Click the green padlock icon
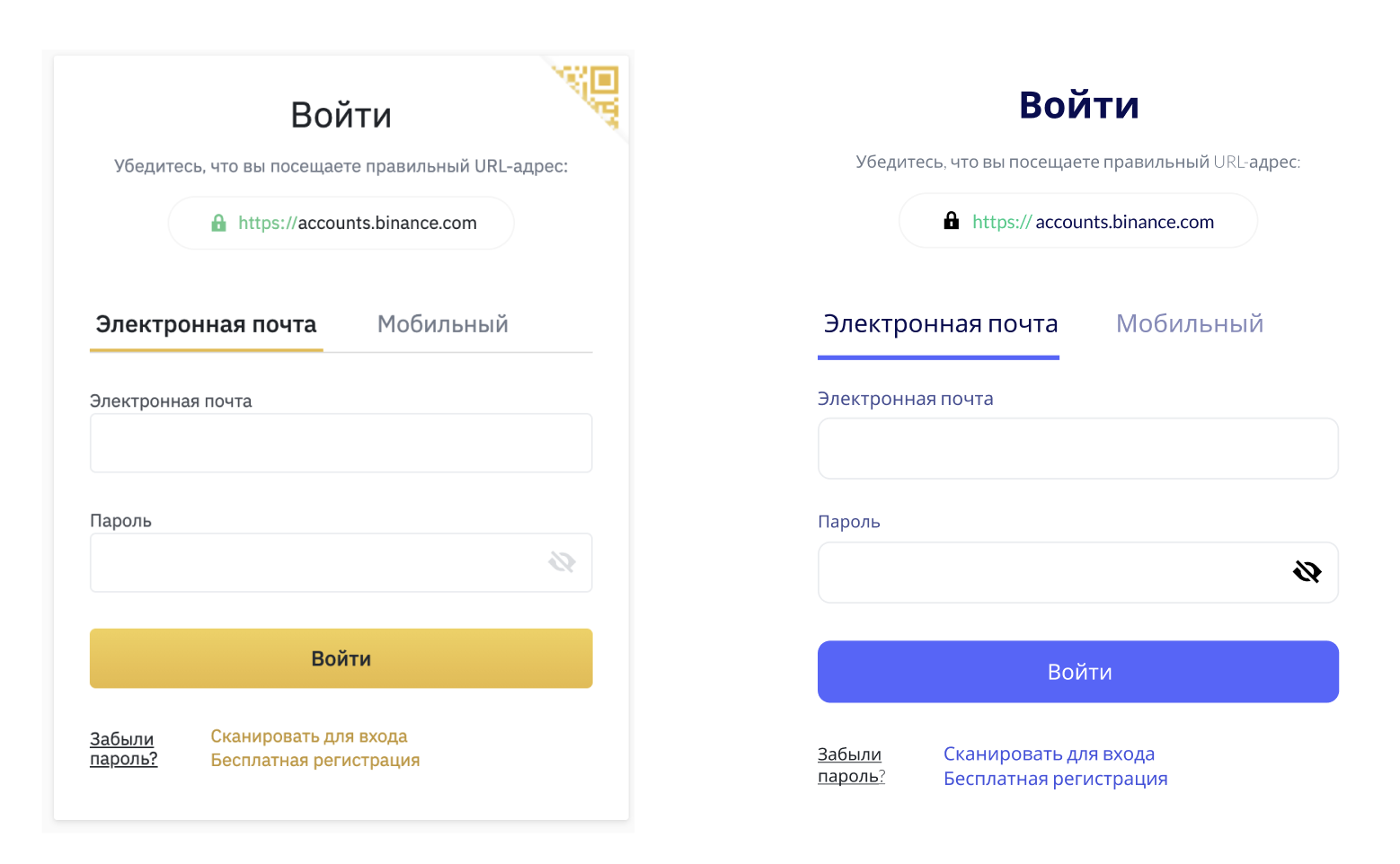The image size is (1400, 864). [x=218, y=223]
